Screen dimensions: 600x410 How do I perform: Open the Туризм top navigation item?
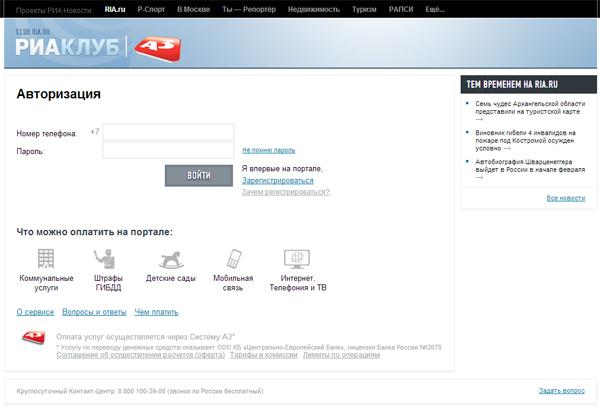[x=392, y=8]
